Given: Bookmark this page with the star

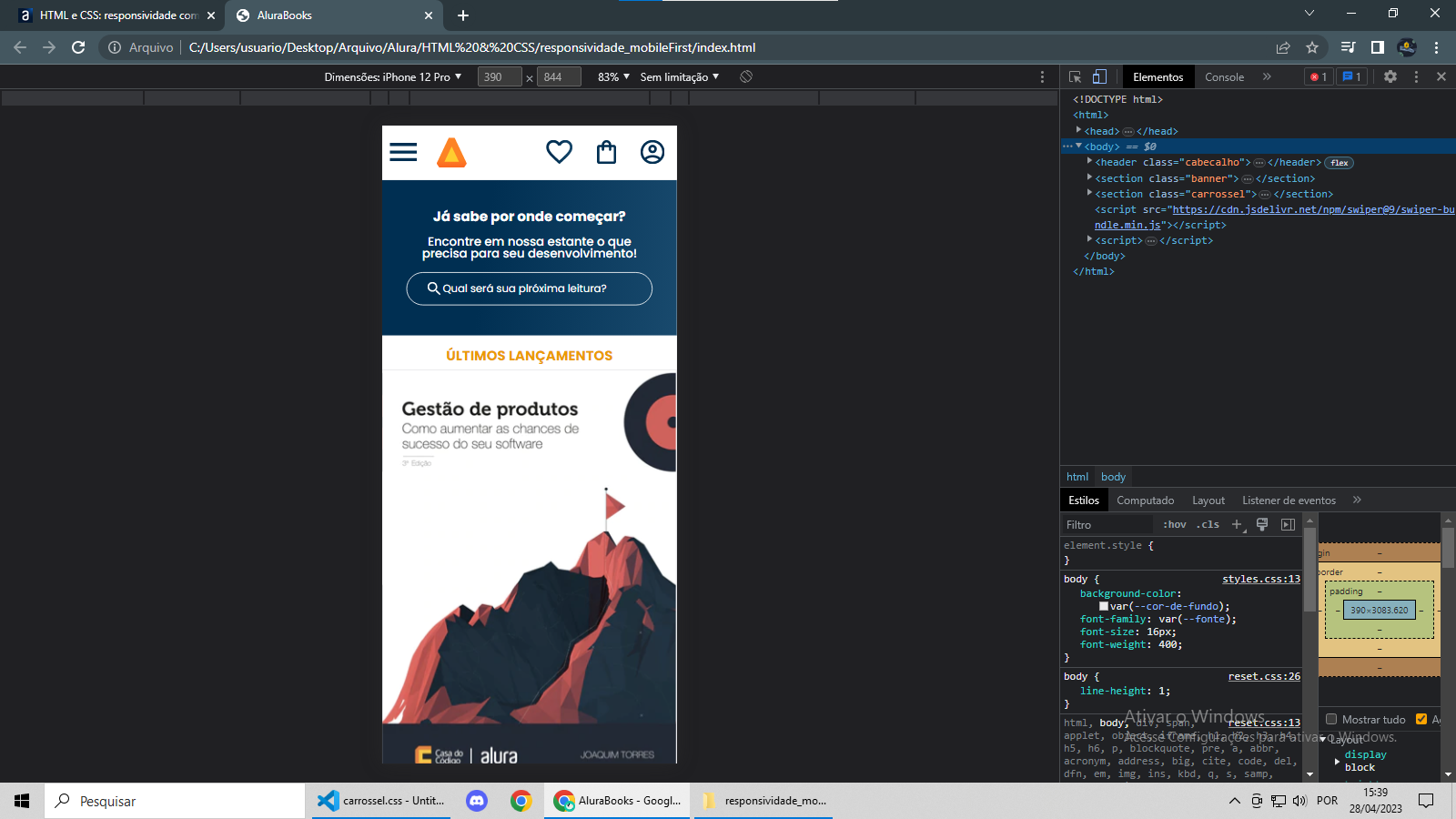Looking at the screenshot, I should (x=1312, y=47).
